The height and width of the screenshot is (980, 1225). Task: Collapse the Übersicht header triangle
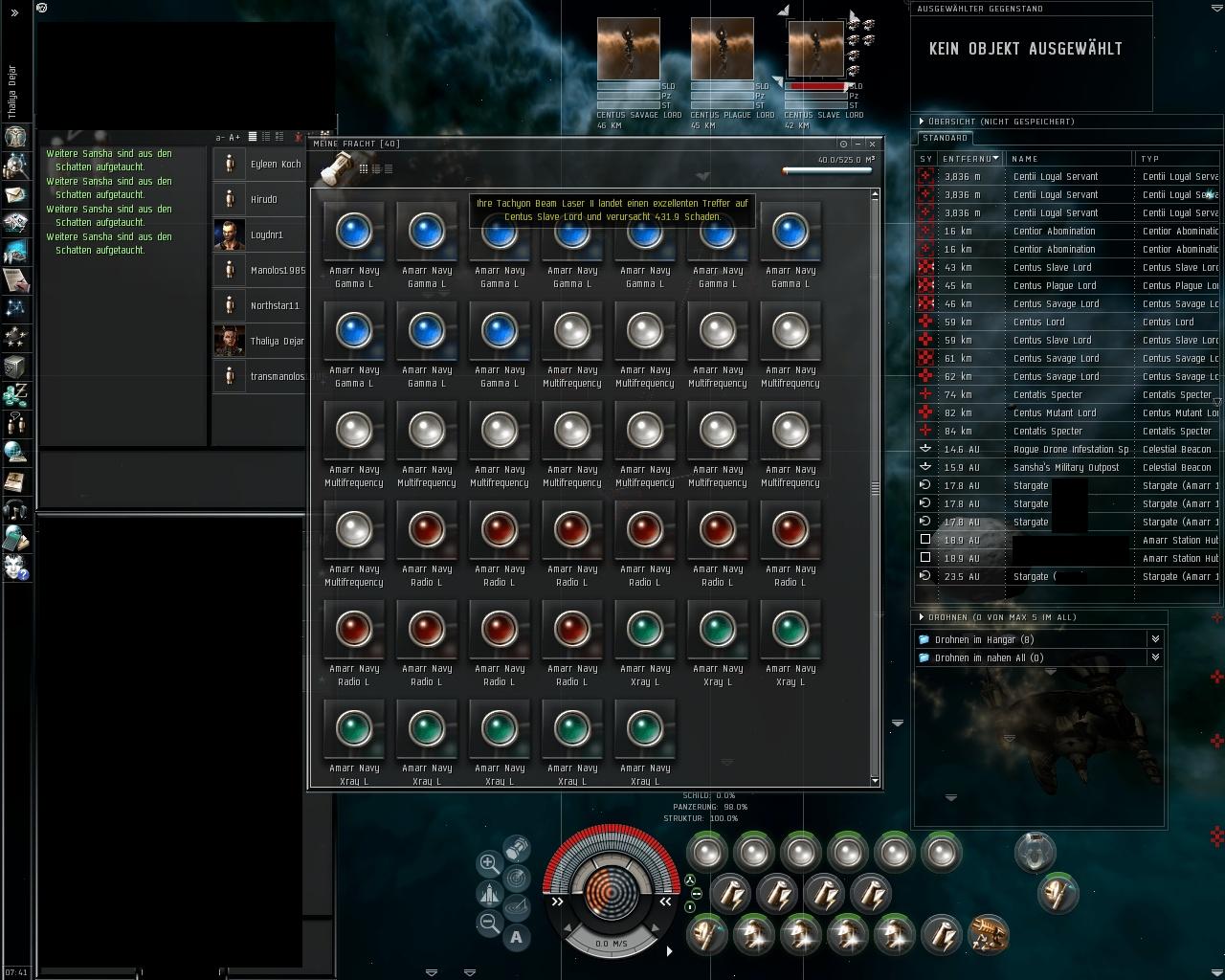click(x=922, y=122)
